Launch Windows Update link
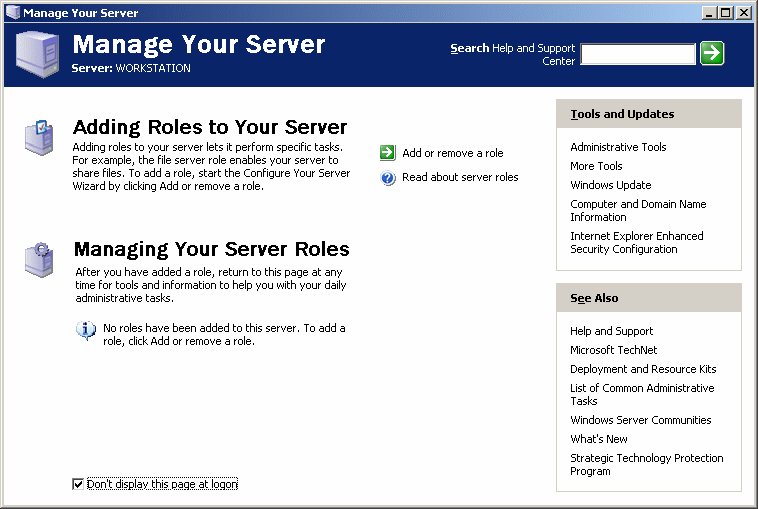The width and height of the screenshot is (758, 509). click(611, 185)
